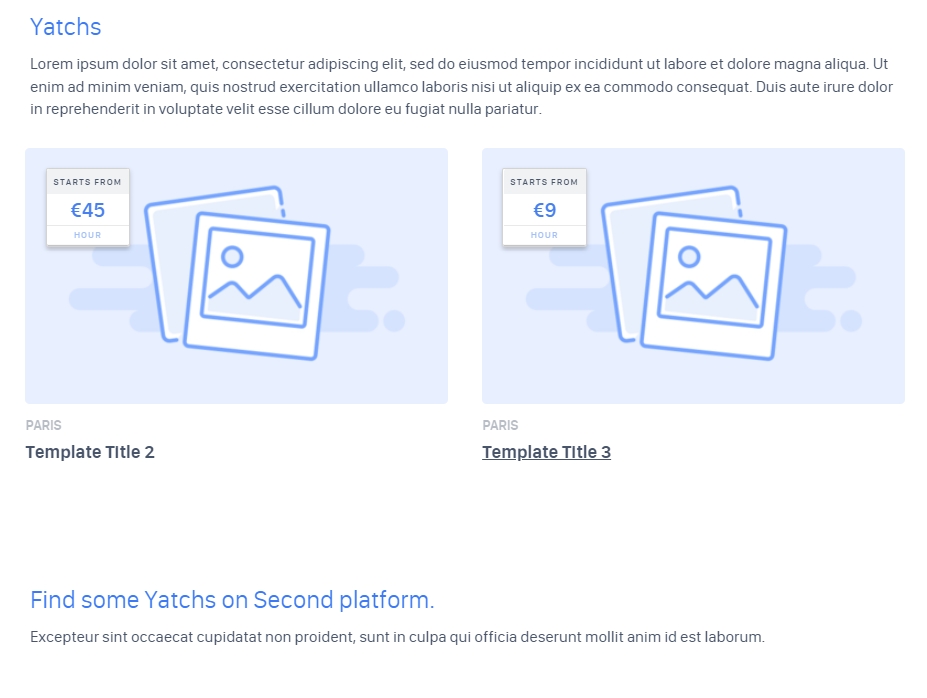Click the HOUR label under €45
This screenshot has height=698, width=927.
click(87, 235)
